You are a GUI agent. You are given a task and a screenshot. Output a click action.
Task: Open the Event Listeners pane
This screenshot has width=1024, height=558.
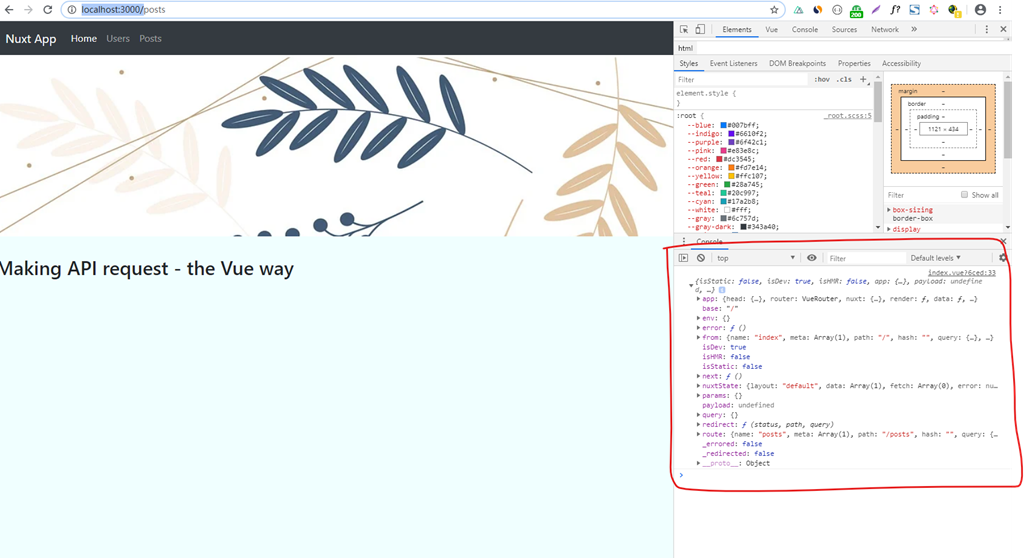[733, 63]
